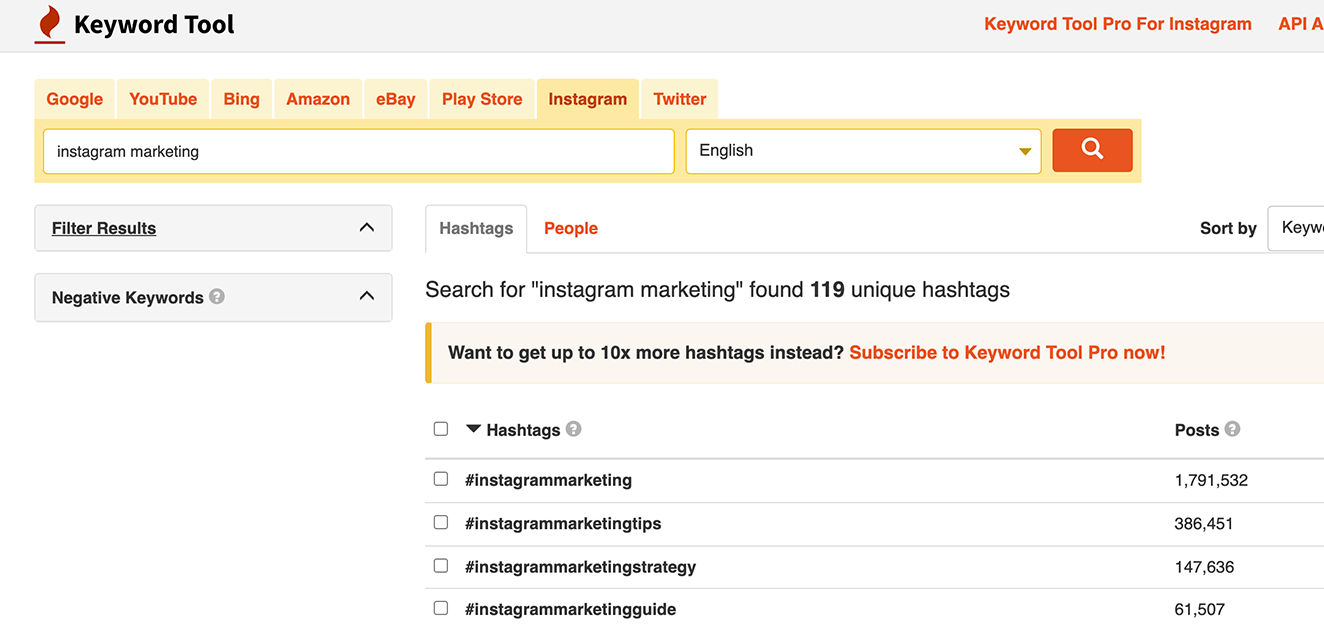Image resolution: width=1324 pixels, height=628 pixels.
Task: Switch to the YouTube tab
Action: (x=163, y=99)
